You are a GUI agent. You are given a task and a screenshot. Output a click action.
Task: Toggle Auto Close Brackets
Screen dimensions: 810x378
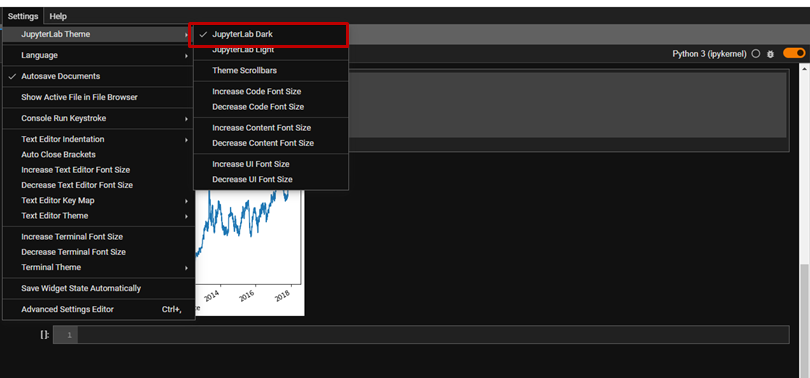click(99, 154)
